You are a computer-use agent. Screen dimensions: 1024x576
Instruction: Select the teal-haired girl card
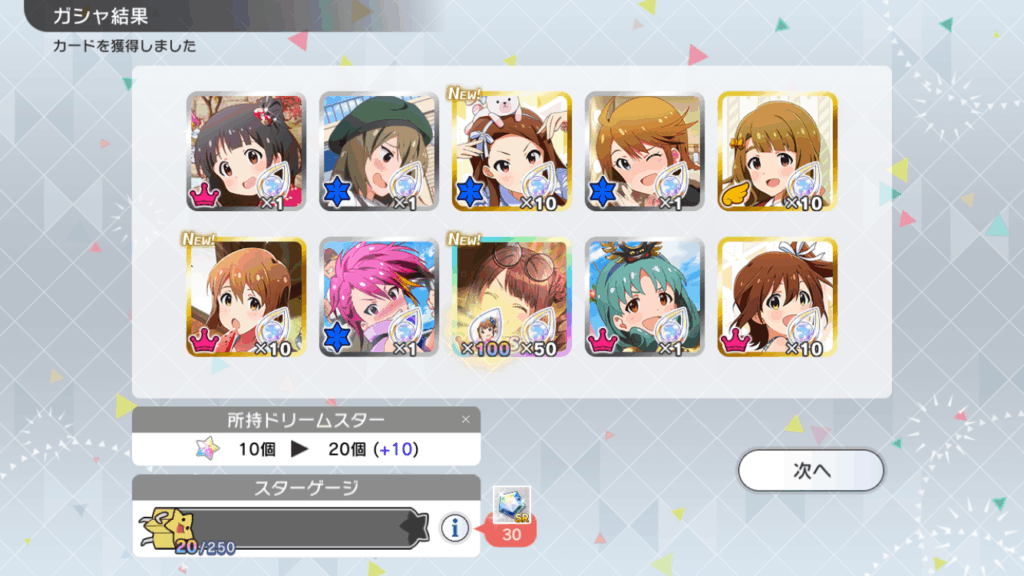[645, 297]
